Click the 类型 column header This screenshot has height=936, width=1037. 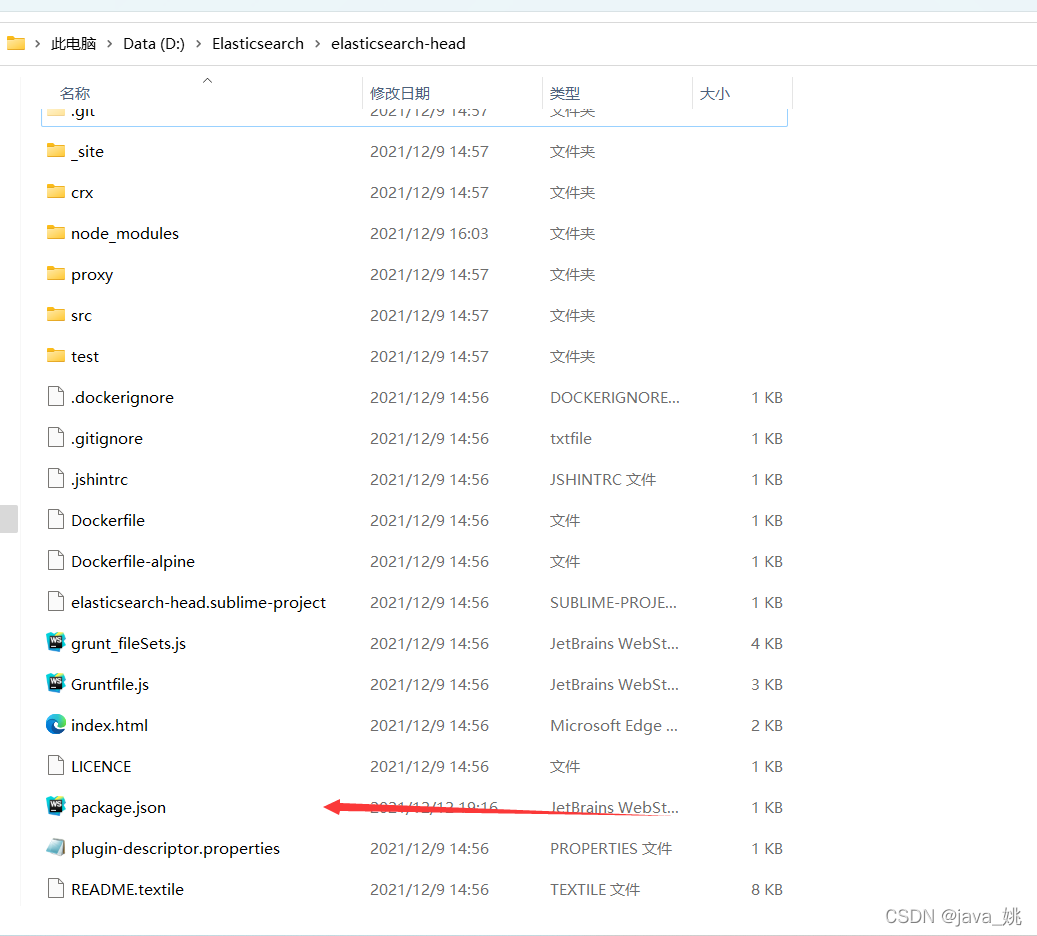pos(565,93)
